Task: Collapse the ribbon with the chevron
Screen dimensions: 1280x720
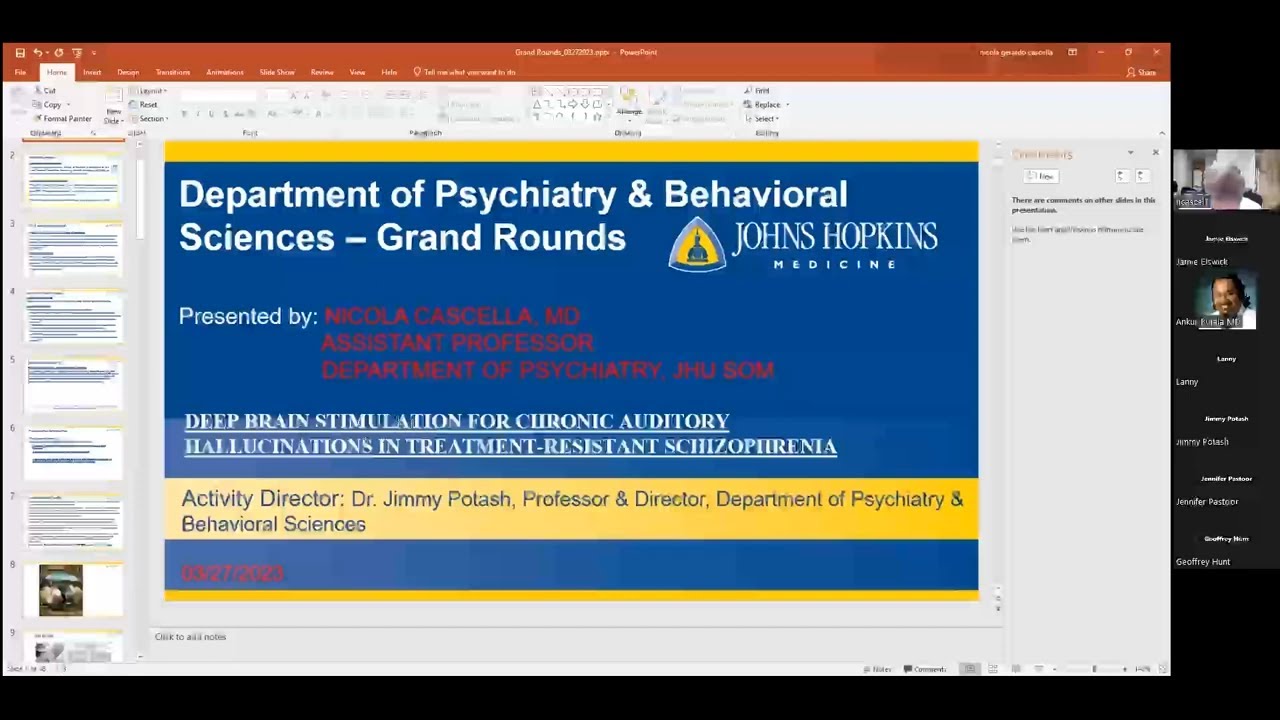Action: pyautogui.click(x=1161, y=133)
